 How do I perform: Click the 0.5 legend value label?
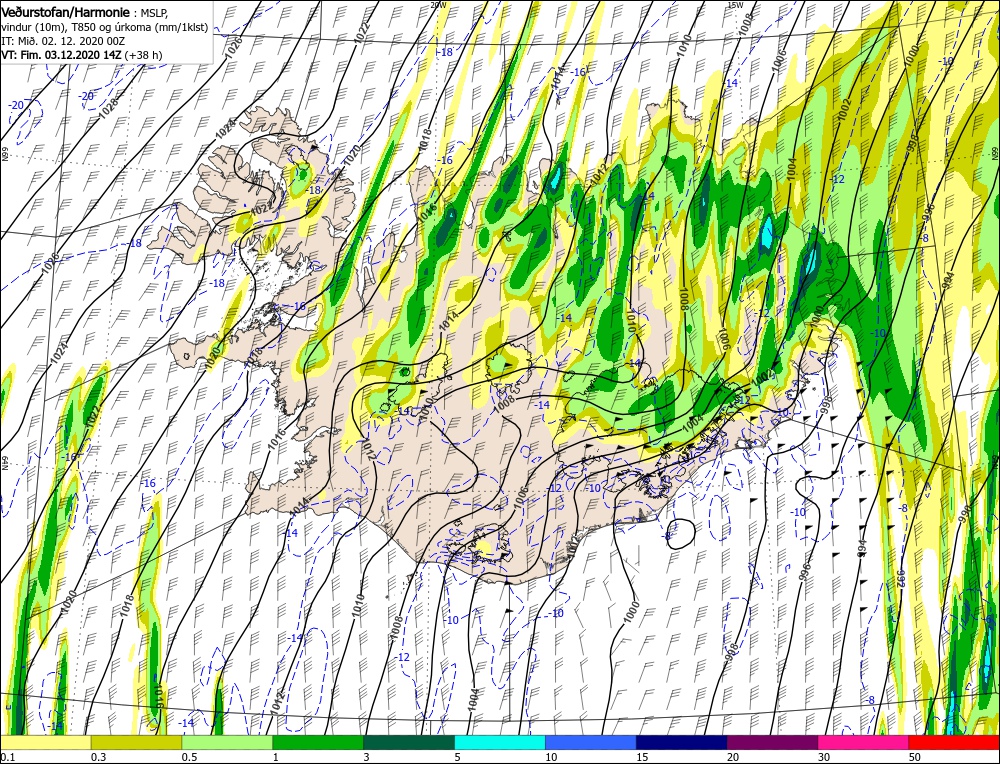pyautogui.click(x=189, y=757)
